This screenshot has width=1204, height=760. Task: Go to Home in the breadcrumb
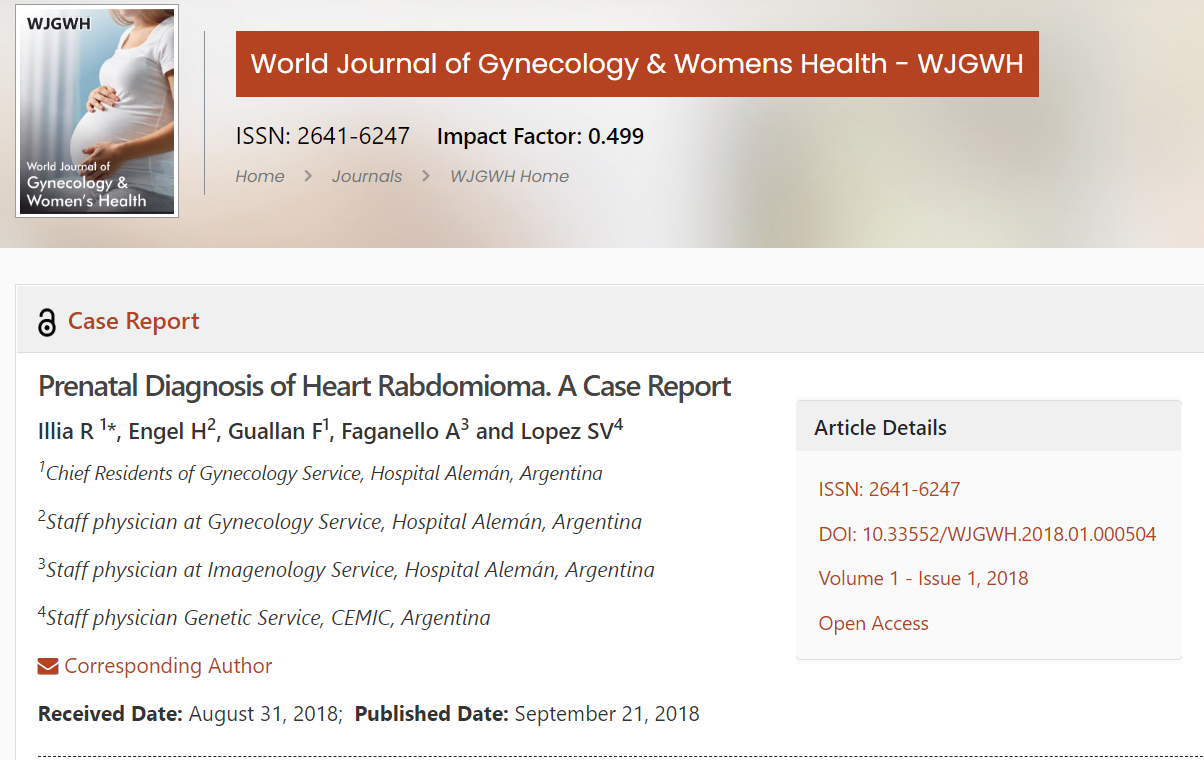point(260,176)
